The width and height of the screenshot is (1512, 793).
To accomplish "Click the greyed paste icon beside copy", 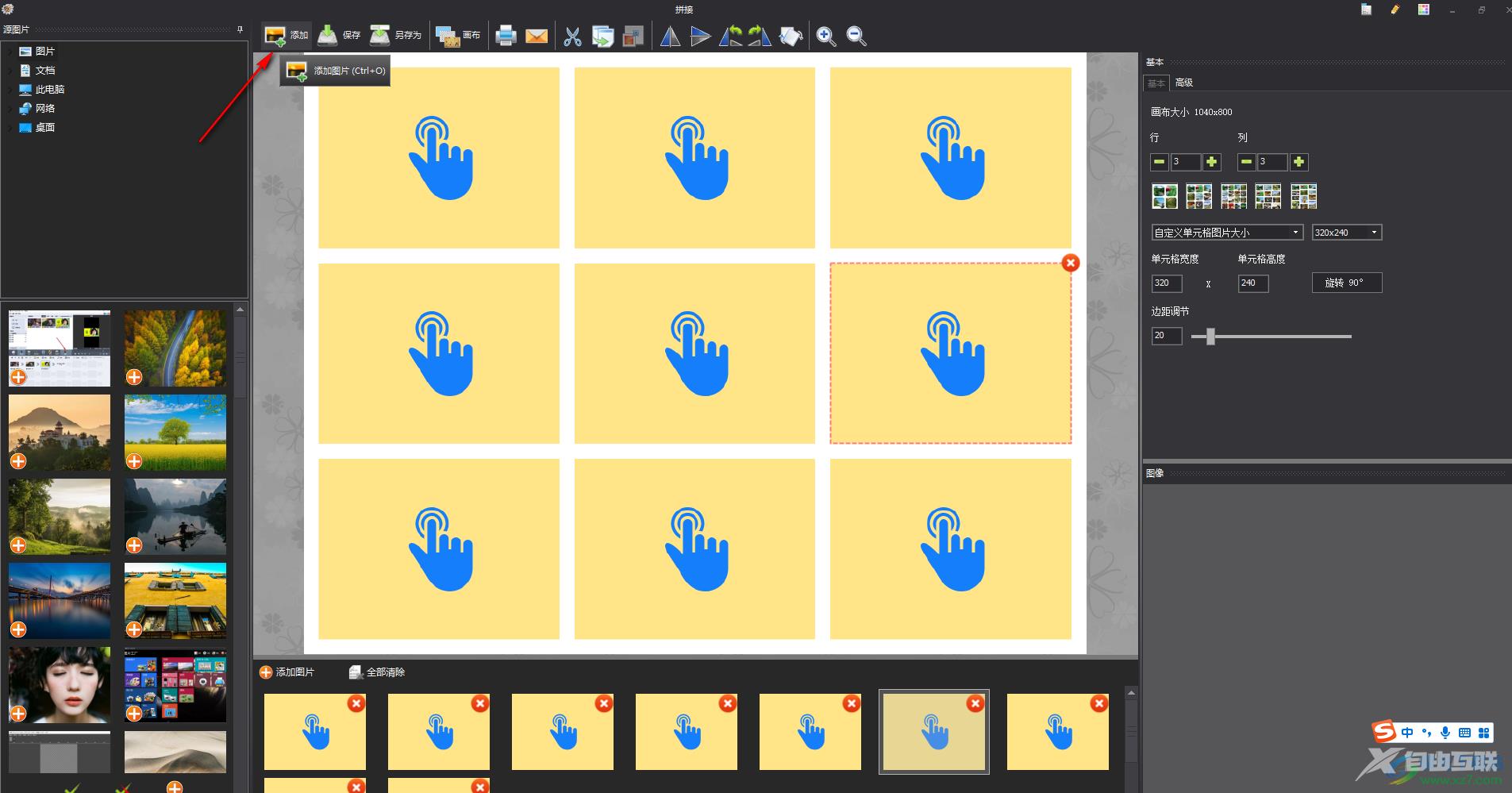I will click(633, 37).
